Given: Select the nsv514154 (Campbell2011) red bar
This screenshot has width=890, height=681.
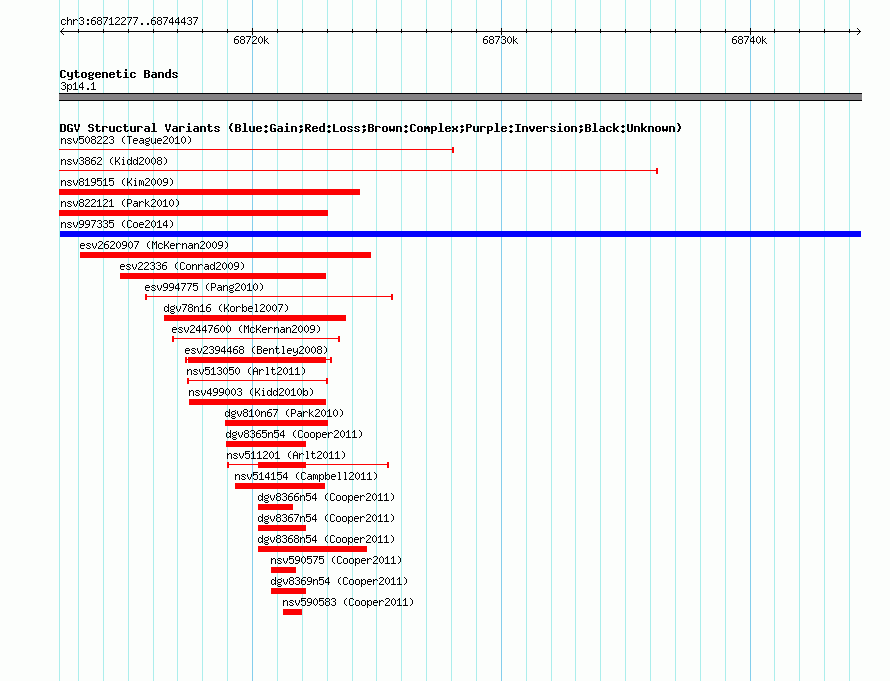Looking at the screenshot, I should click(x=280, y=486).
